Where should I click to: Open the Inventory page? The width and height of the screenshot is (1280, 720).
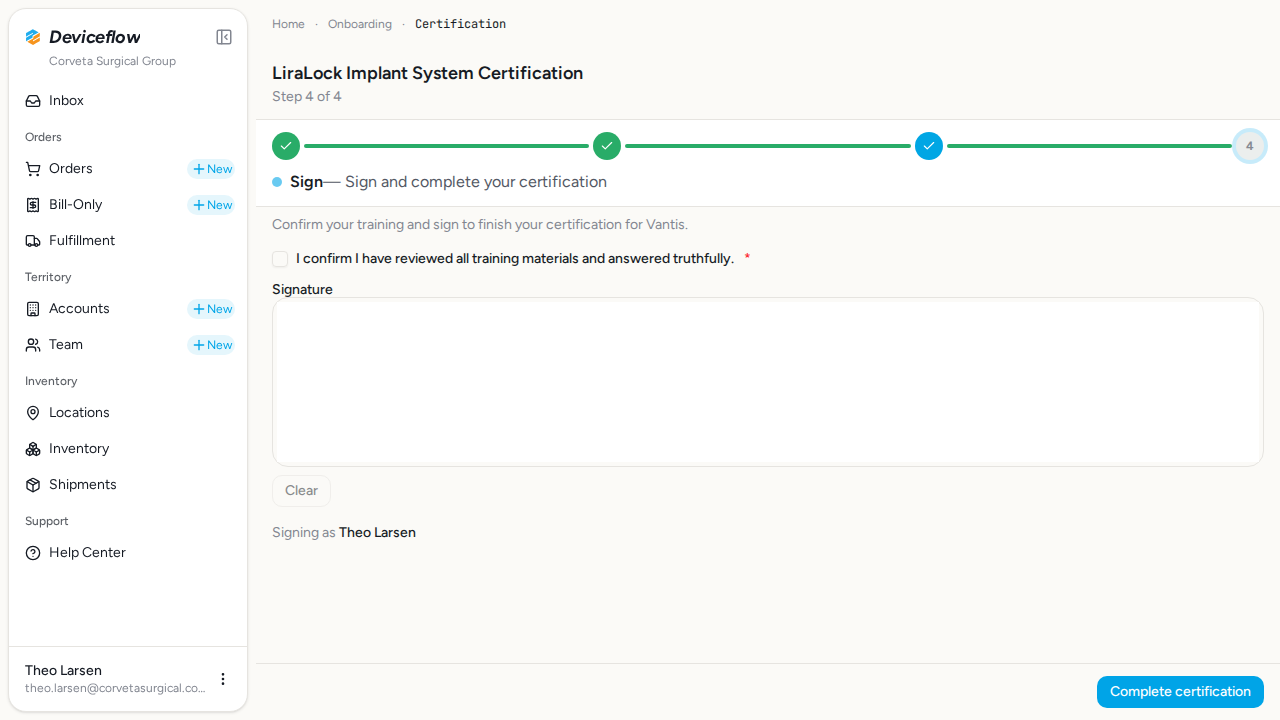click(x=128, y=449)
